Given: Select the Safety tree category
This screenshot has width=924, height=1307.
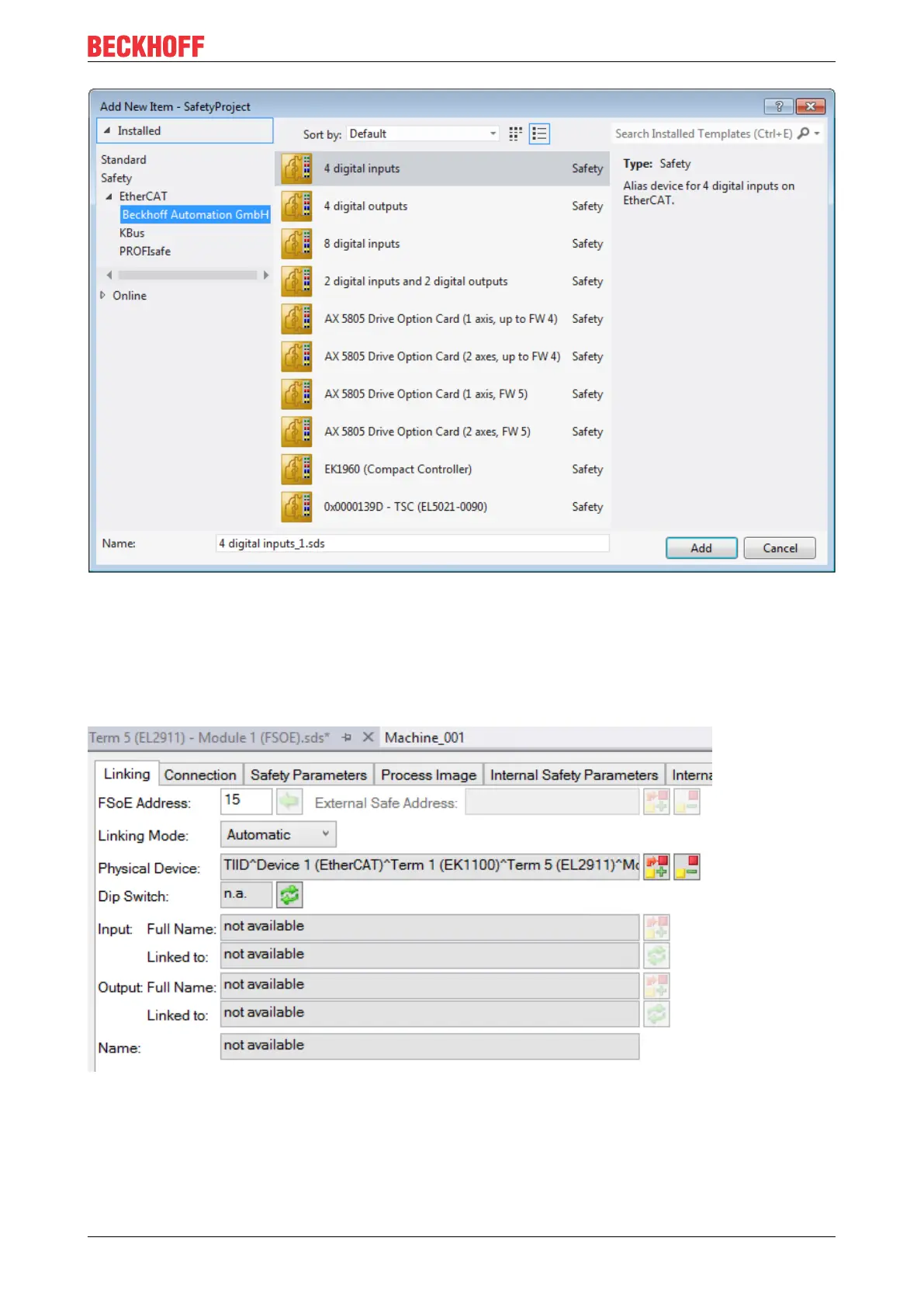Looking at the screenshot, I should pos(116,178).
